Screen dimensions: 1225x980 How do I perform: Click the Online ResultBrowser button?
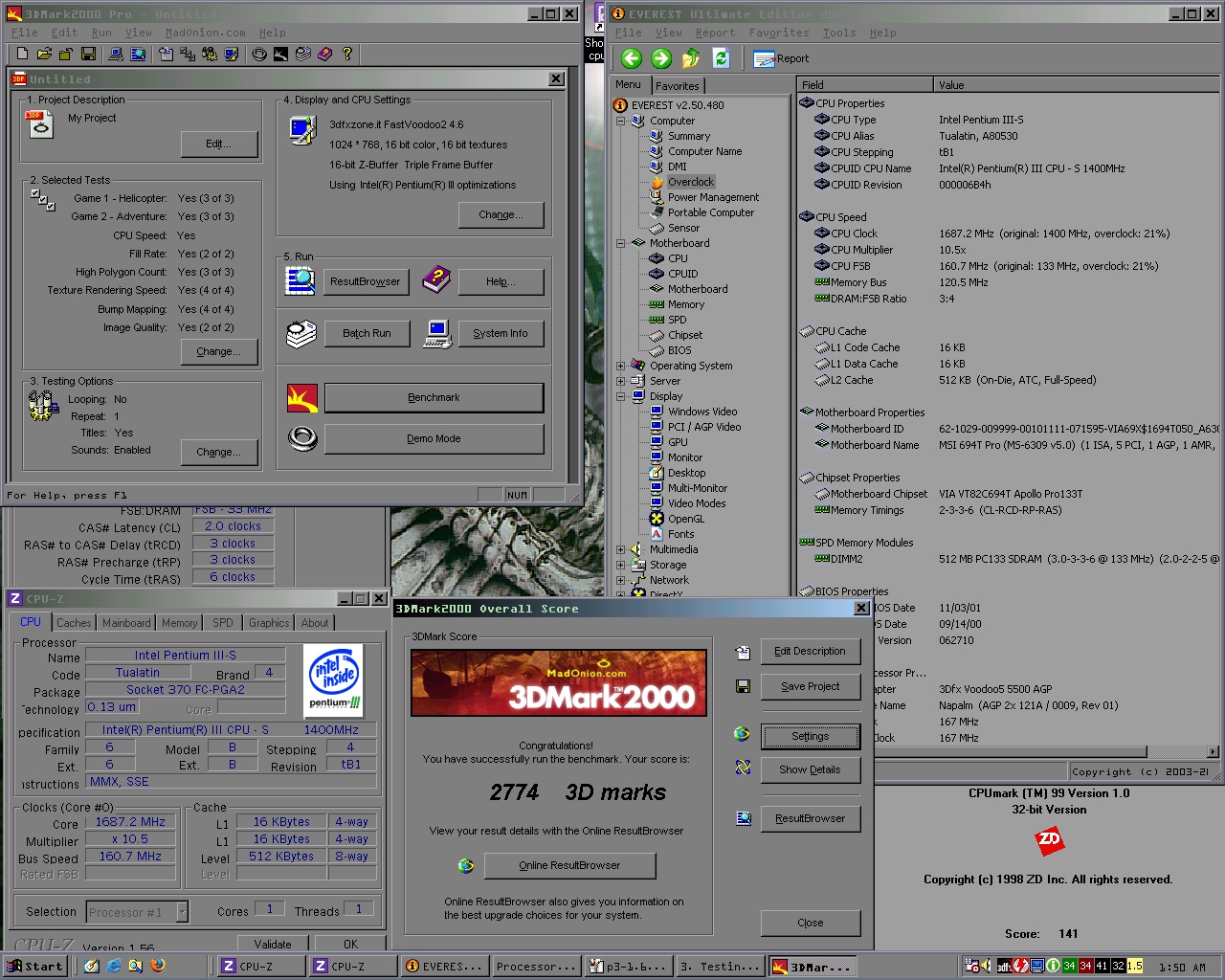[x=569, y=865]
